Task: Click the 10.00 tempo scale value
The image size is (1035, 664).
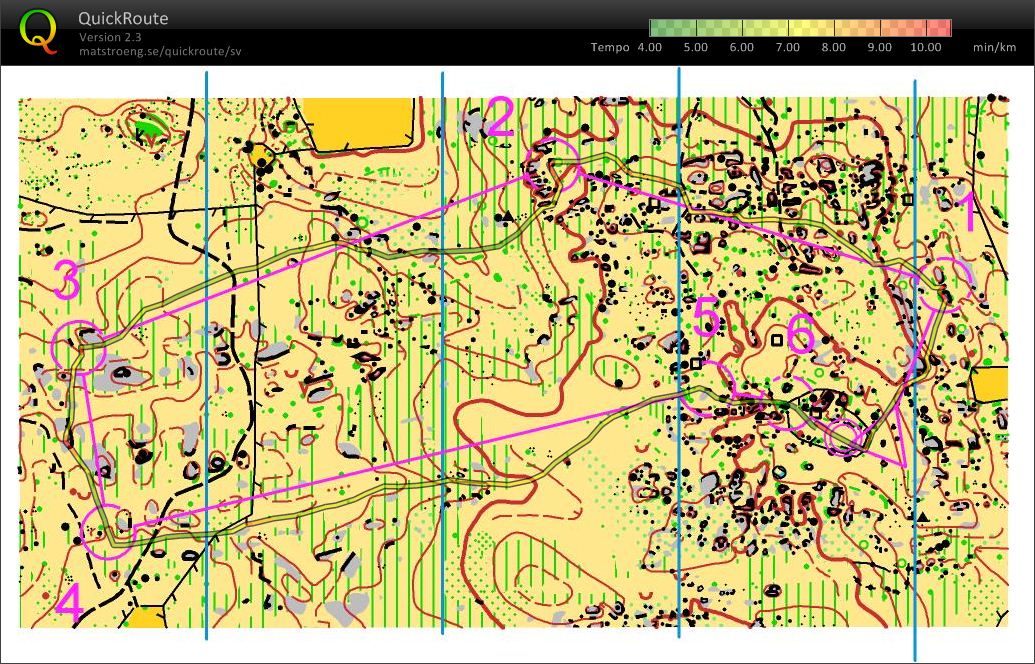Action: pyautogui.click(x=925, y=47)
